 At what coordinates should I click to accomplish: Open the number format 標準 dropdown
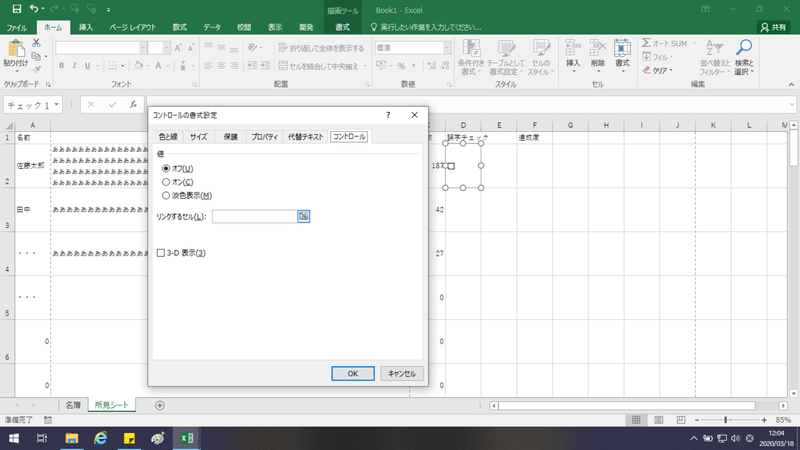[447, 48]
